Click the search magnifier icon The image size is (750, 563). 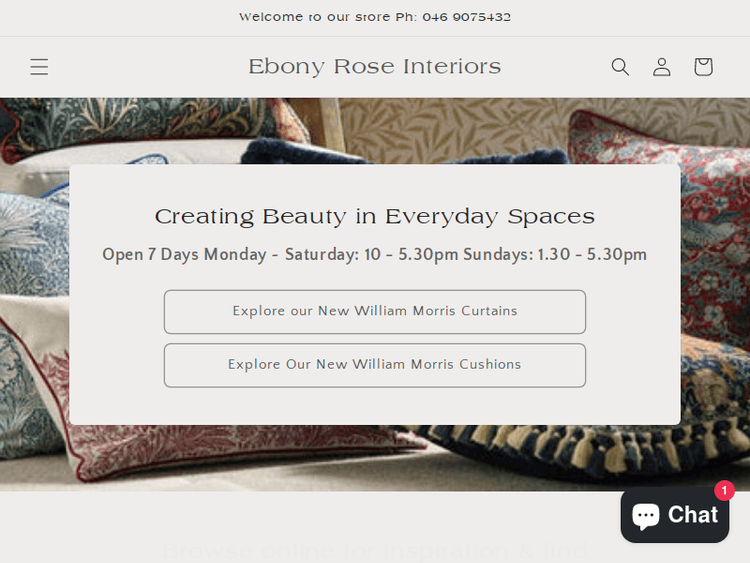pyautogui.click(x=620, y=67)
